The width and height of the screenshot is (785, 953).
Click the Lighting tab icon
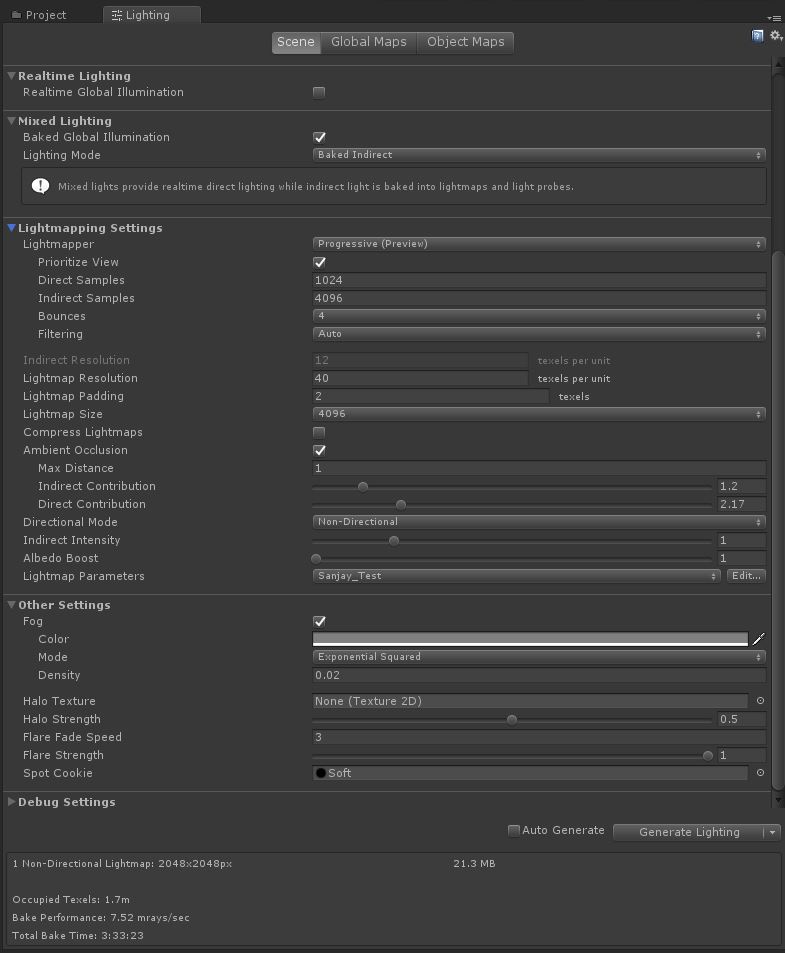pyautogui.click(x=117, y=14)
